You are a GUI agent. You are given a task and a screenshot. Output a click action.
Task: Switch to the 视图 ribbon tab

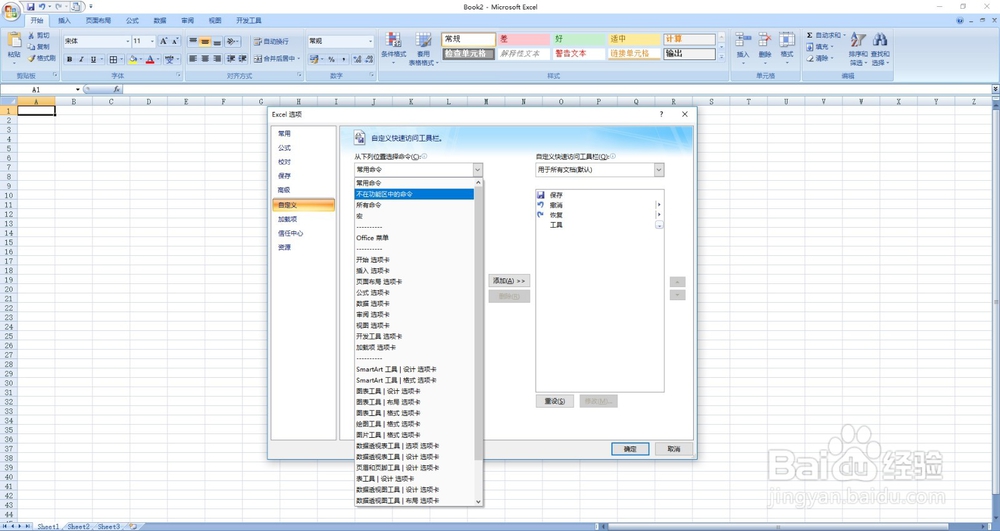tap(215, 20)
